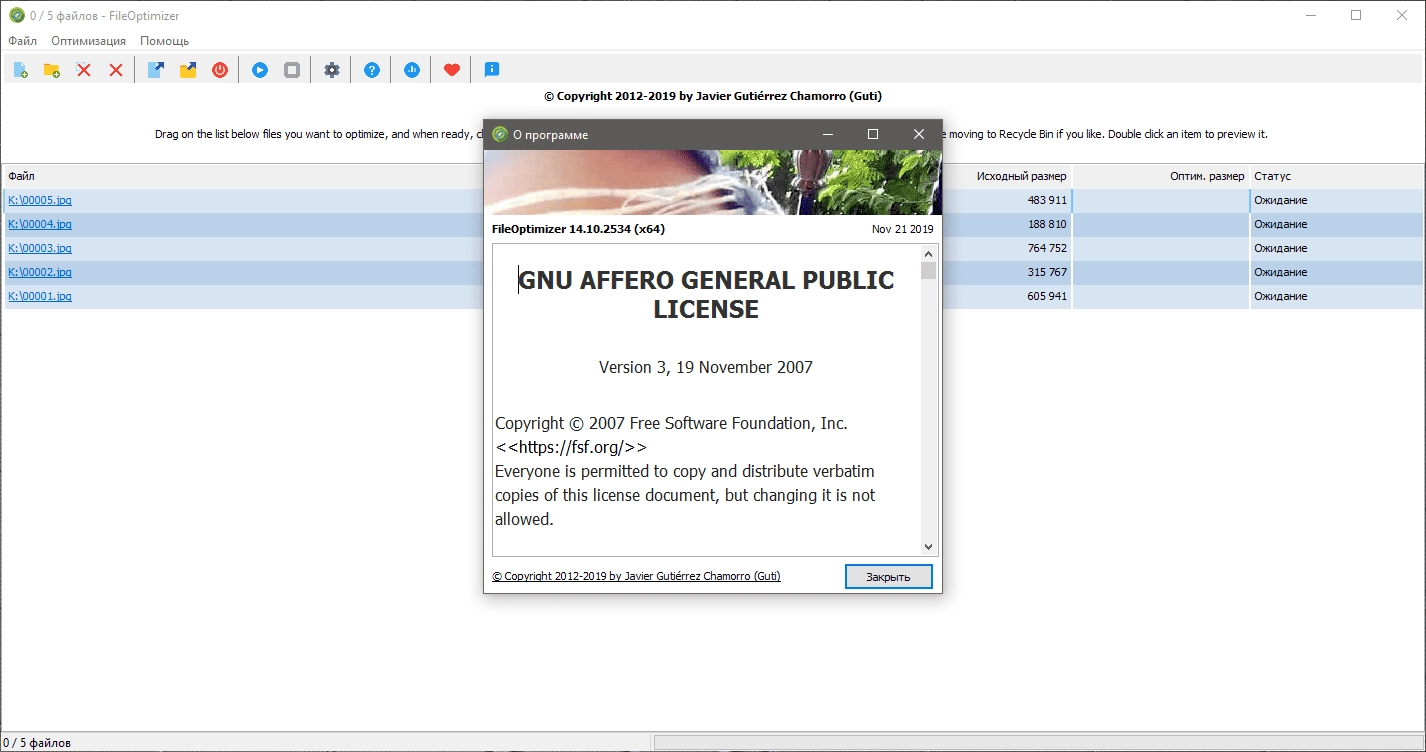Open the K:\00002.jpg file link
Screen dimensions: 1426x752
click(x=40, y=272)
